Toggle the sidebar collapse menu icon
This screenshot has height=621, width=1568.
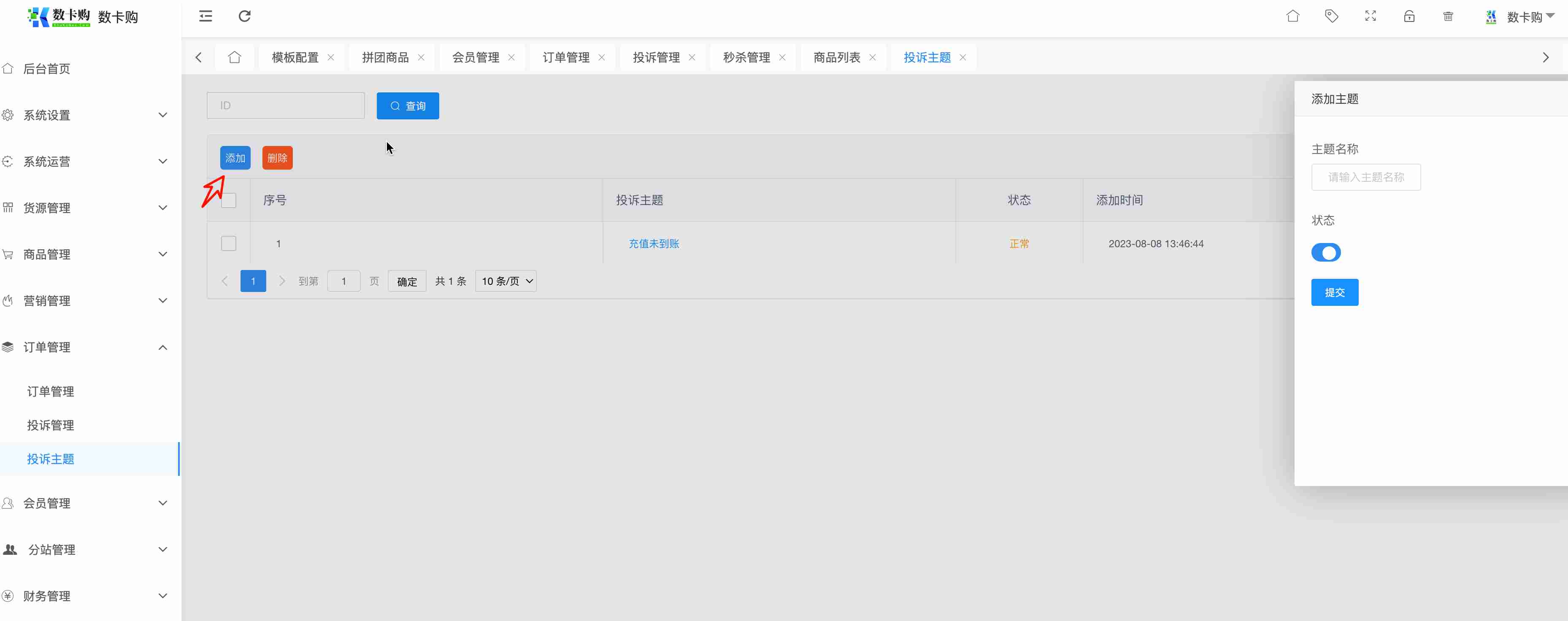(x=206, y=16)
